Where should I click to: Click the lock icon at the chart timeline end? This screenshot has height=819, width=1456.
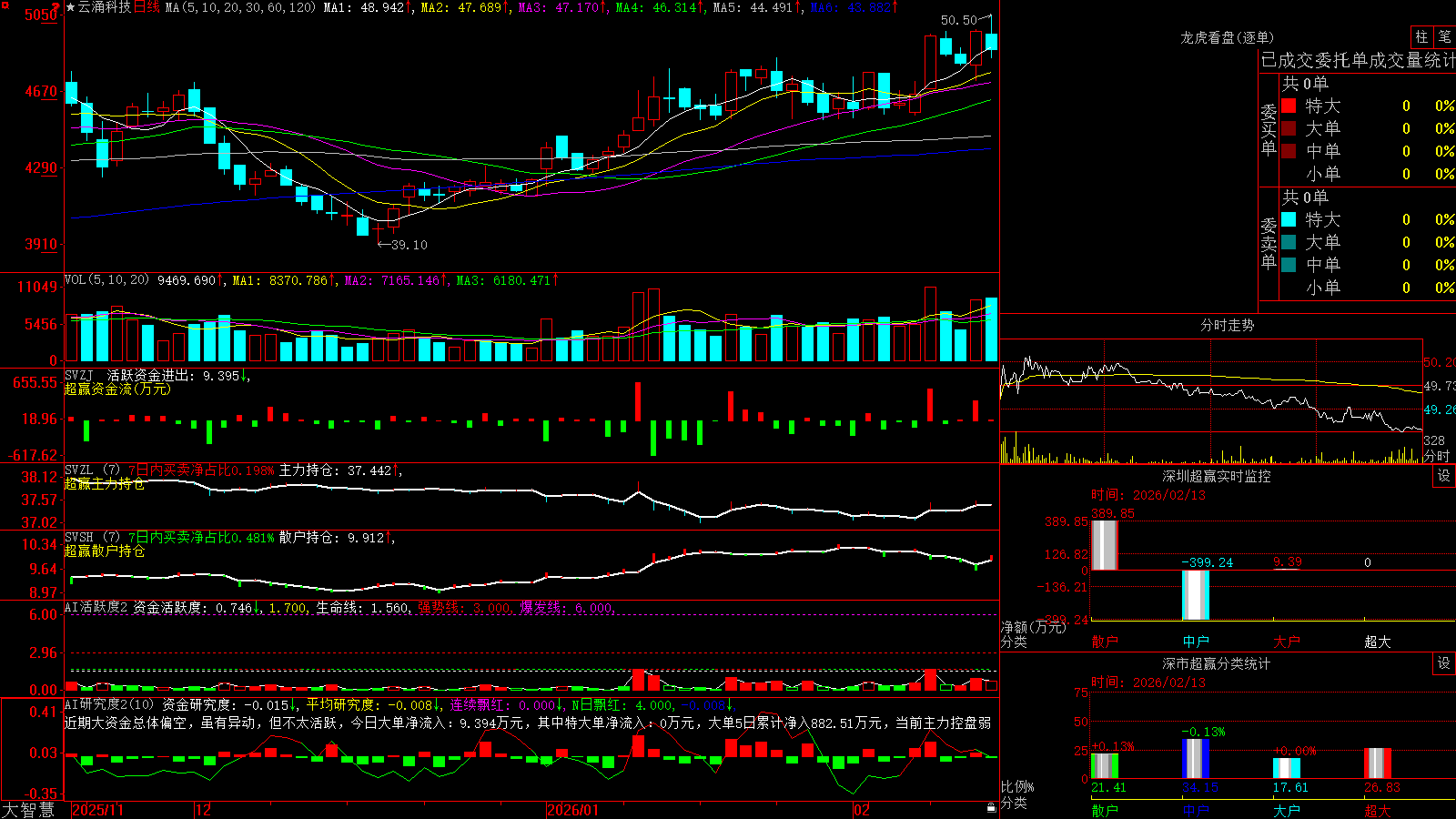[991, 808]
